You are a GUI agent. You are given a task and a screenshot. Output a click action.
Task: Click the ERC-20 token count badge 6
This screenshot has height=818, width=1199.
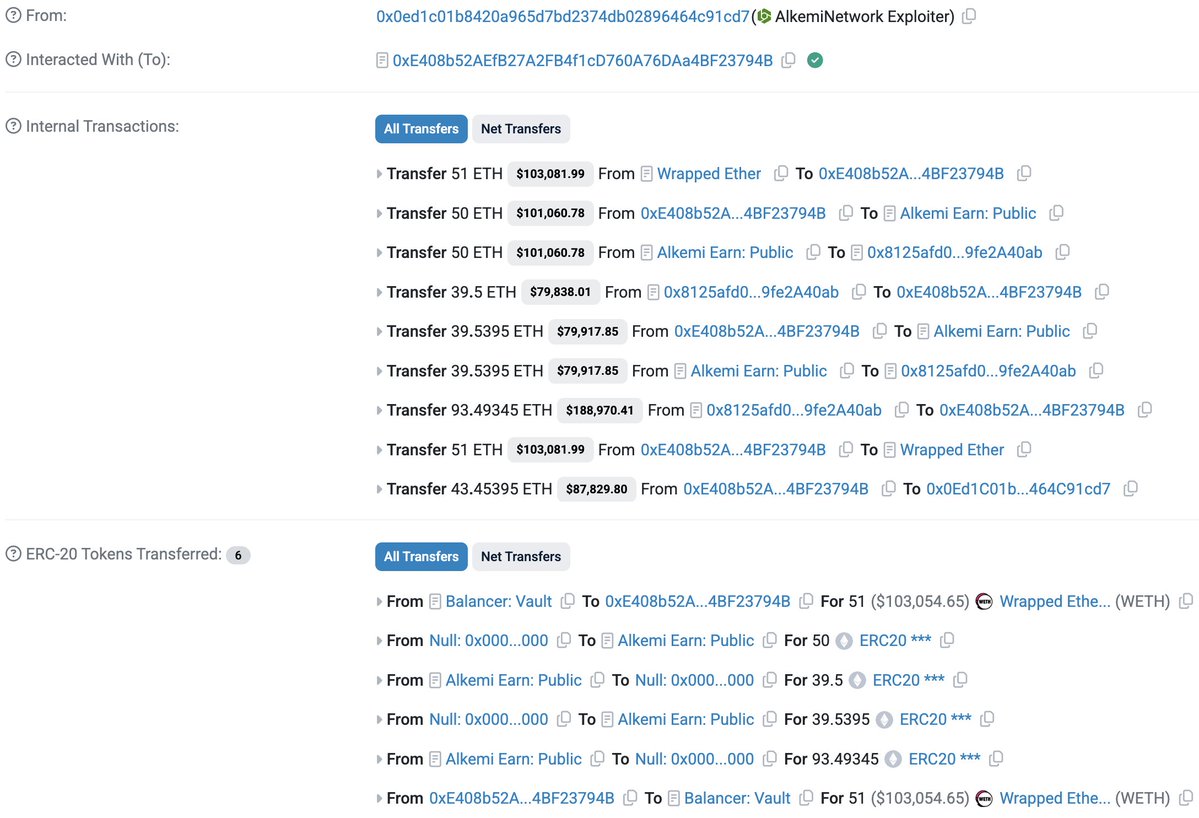click(238, 555)
